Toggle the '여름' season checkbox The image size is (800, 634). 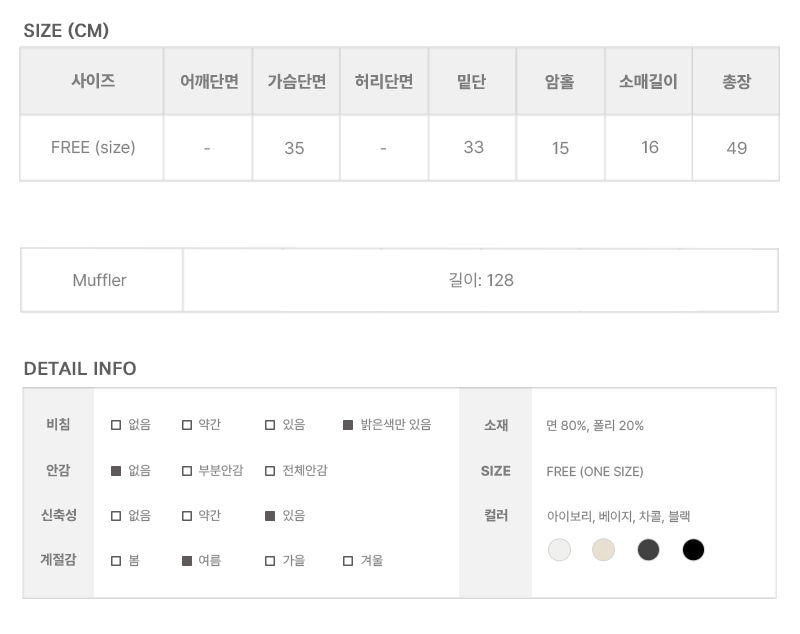[x=187, y=561]
